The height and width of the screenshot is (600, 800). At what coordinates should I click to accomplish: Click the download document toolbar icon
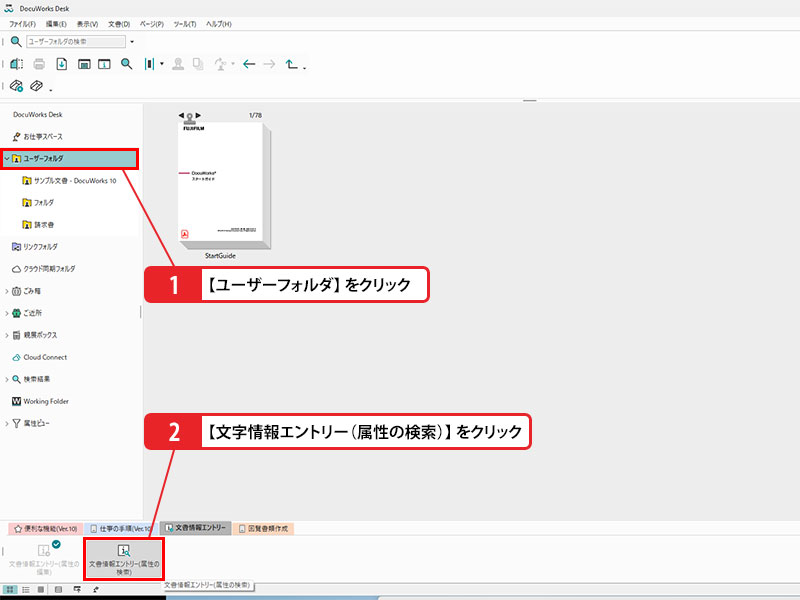point(62,64)
